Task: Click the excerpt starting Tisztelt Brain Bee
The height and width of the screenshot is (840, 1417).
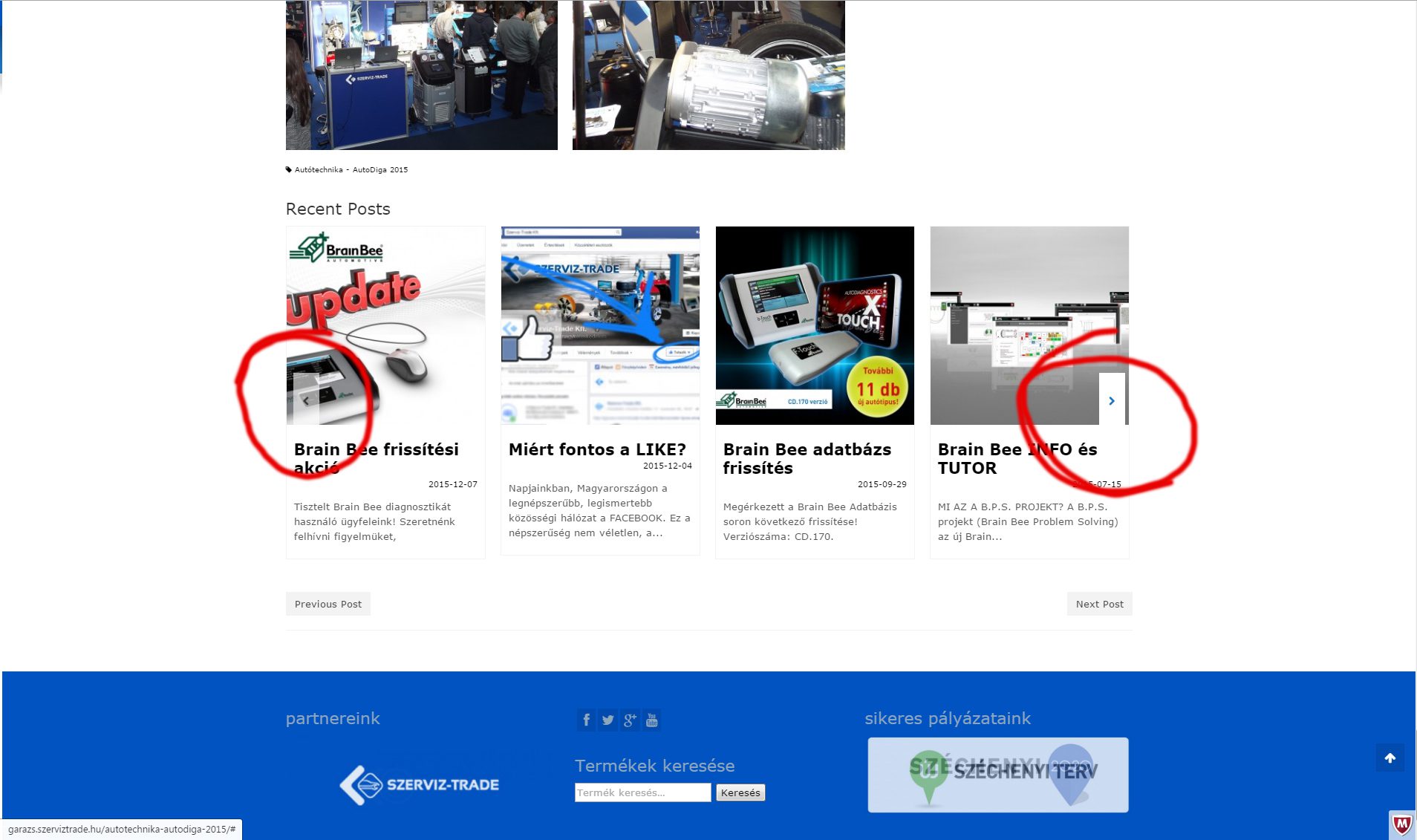Action: tap(374, 521)
